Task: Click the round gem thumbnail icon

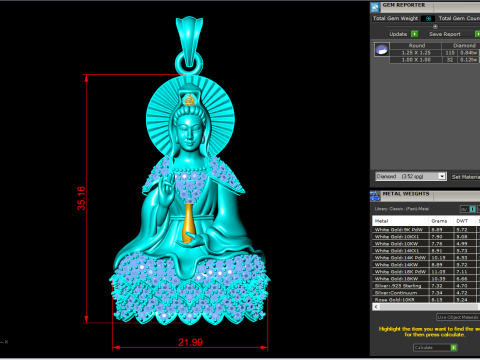Action: coord(382,49)
